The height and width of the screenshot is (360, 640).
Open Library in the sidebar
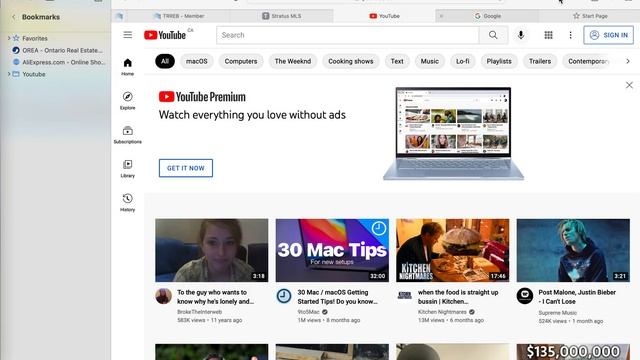[127, 169]
